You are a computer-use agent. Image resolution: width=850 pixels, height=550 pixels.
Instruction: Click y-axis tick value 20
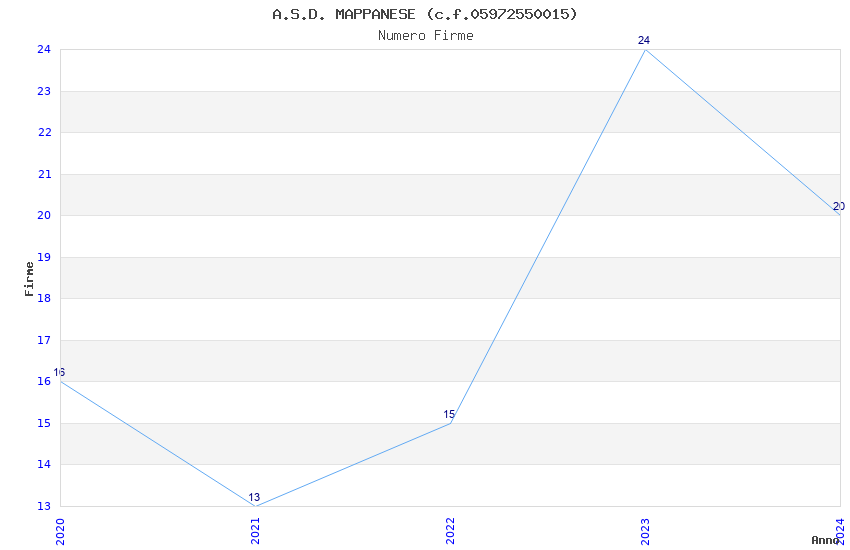tap(44, 215)
